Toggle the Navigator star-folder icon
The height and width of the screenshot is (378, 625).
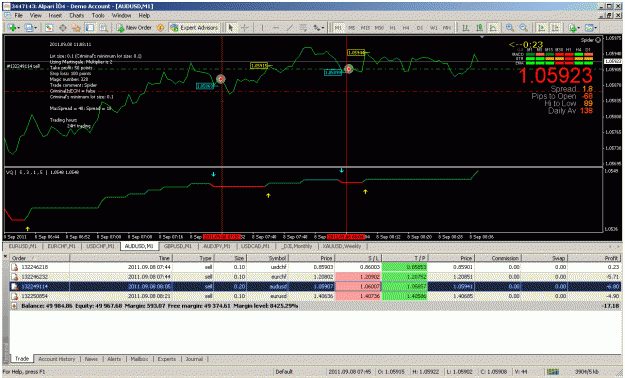coord(76,28)
